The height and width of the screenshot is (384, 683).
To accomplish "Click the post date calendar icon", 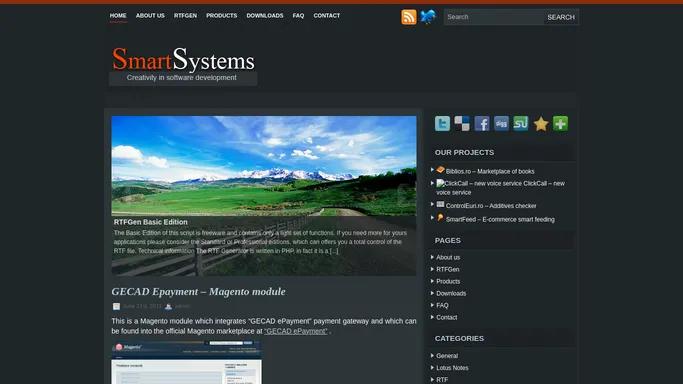I will [x=116, y=307].
